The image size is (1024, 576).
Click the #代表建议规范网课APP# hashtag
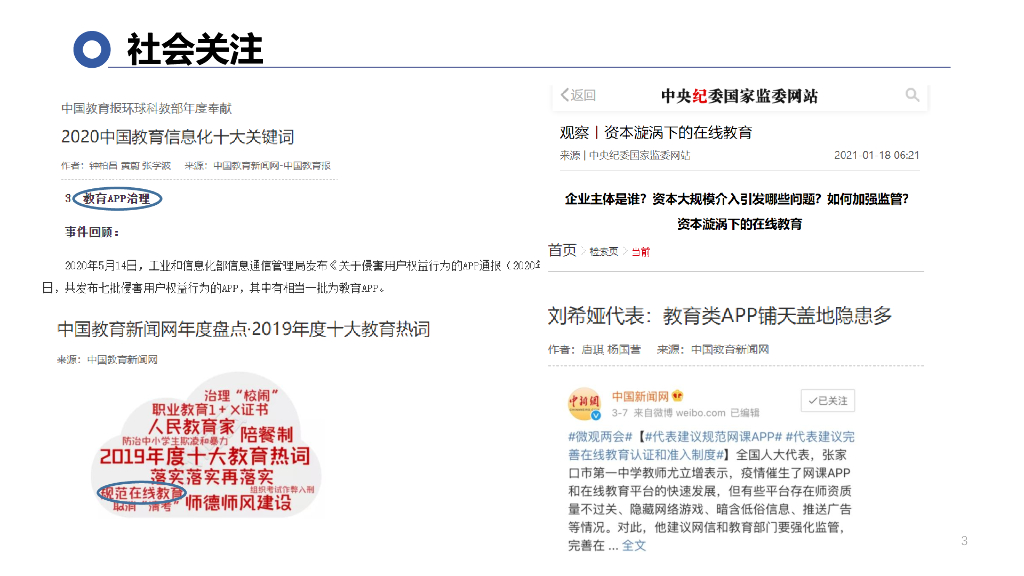coord(713,436)
